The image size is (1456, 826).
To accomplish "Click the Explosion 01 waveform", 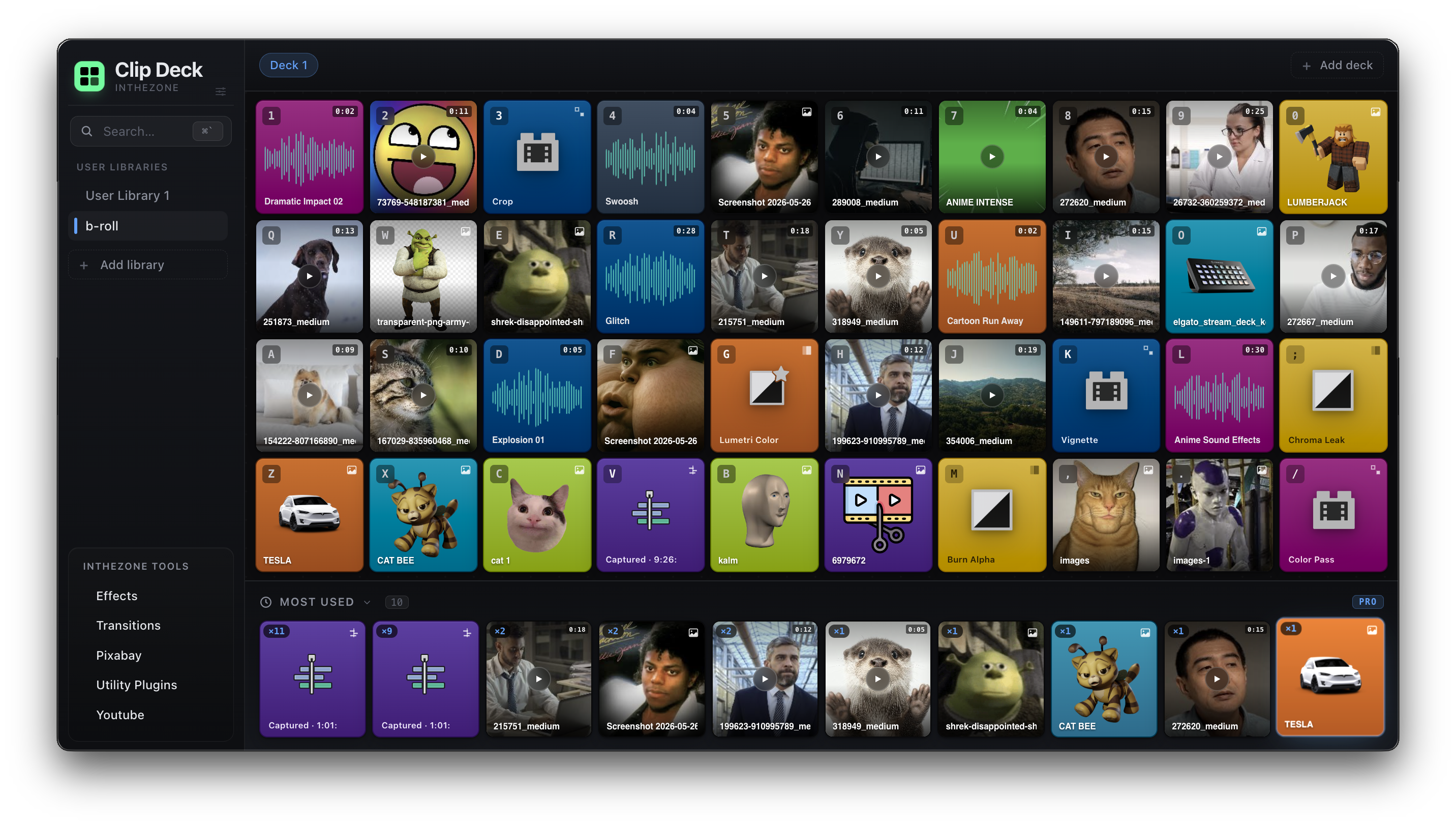I will (537, 397).
